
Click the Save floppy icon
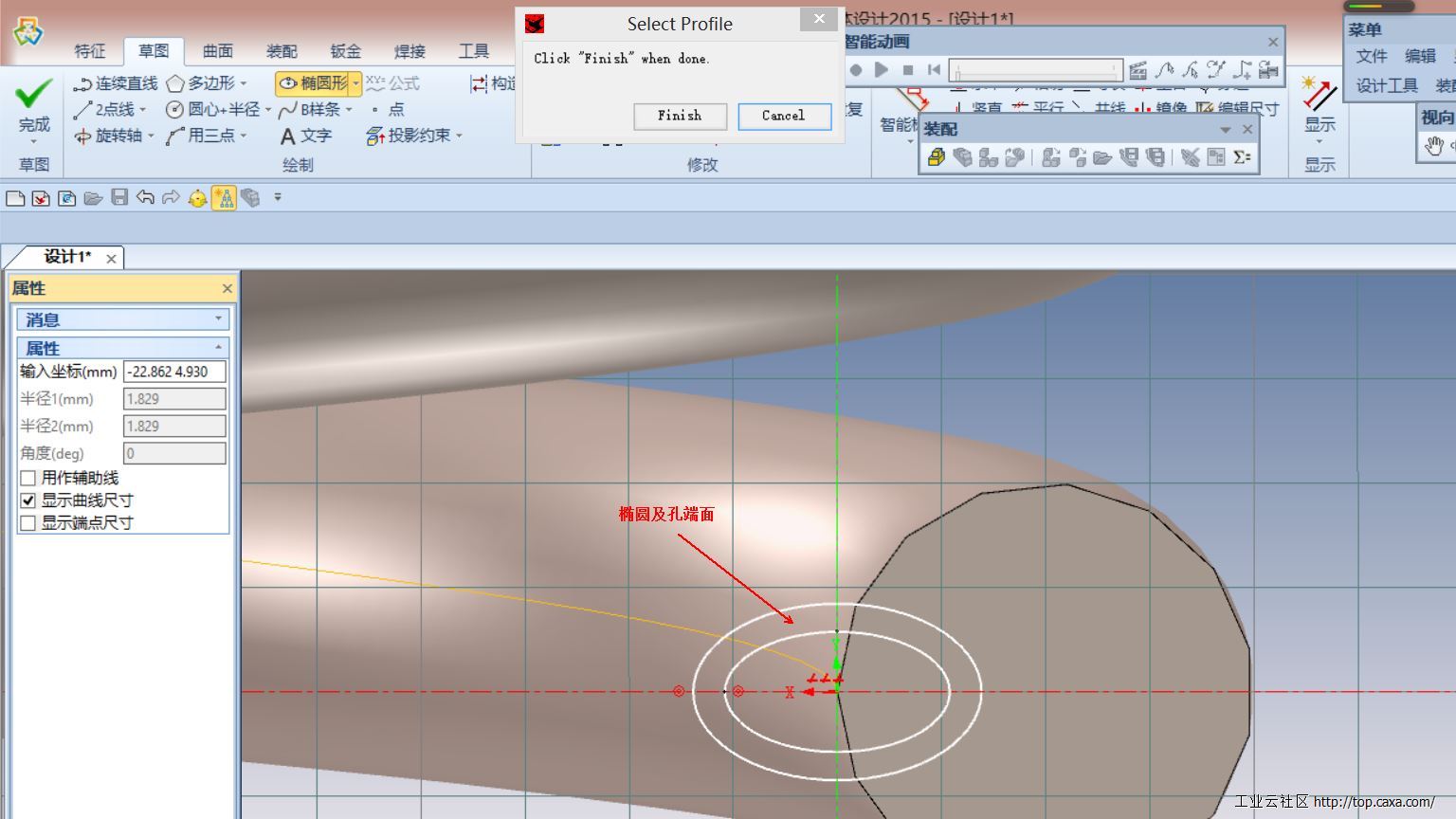[119, 197]
